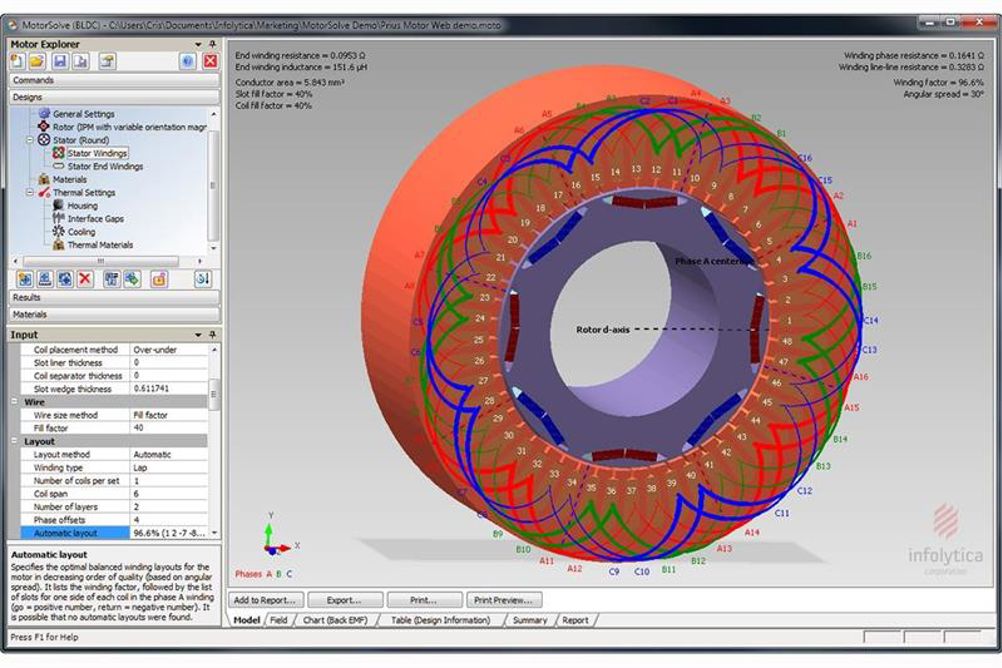Select the Wire size method row
1002x668 pixels.
(114, 415)
